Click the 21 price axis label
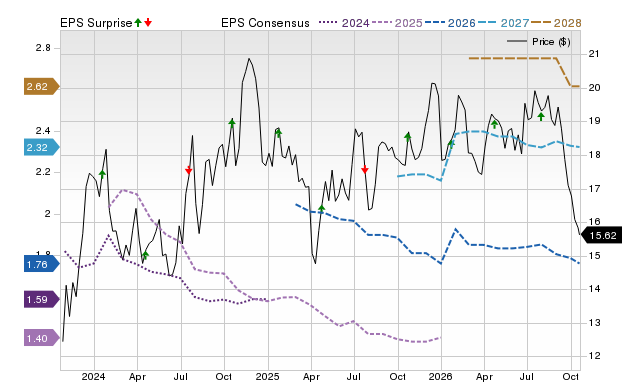The height and width of the screenshot is (382, 640). (594, 54)
